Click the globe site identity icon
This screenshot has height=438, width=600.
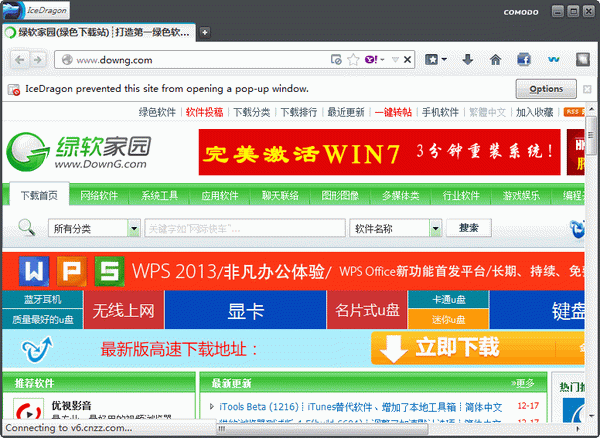tap(67, 60)
